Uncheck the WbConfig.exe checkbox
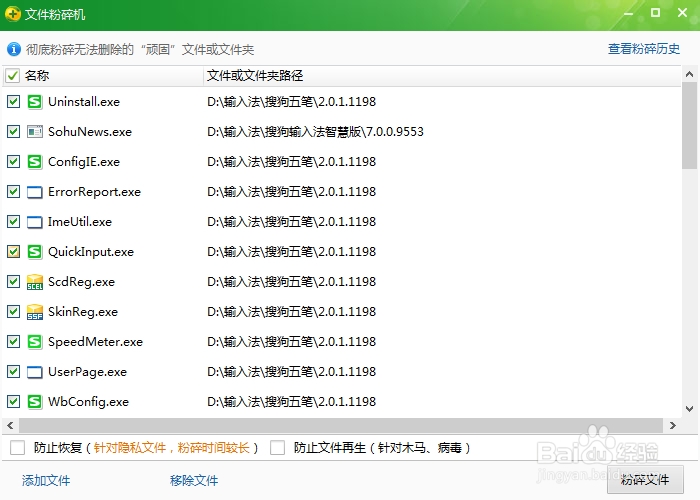The height and width of the screenshot is (500, 700). pos(13,401)
